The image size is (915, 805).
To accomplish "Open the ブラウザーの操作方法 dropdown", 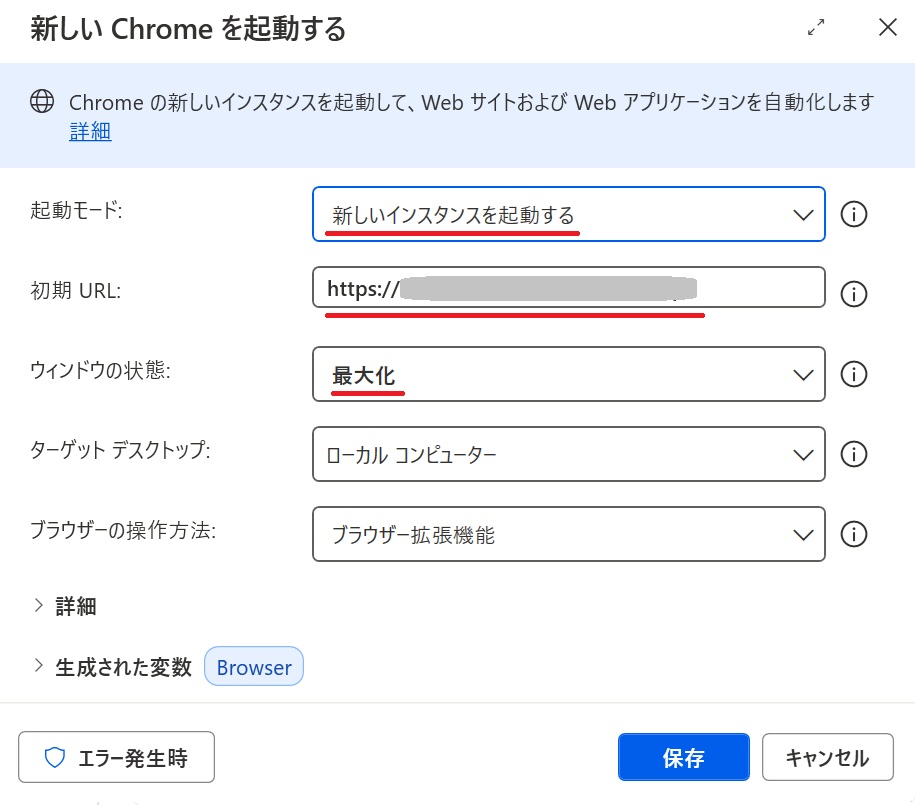I will pyautogui.click(x=568, y=534).
